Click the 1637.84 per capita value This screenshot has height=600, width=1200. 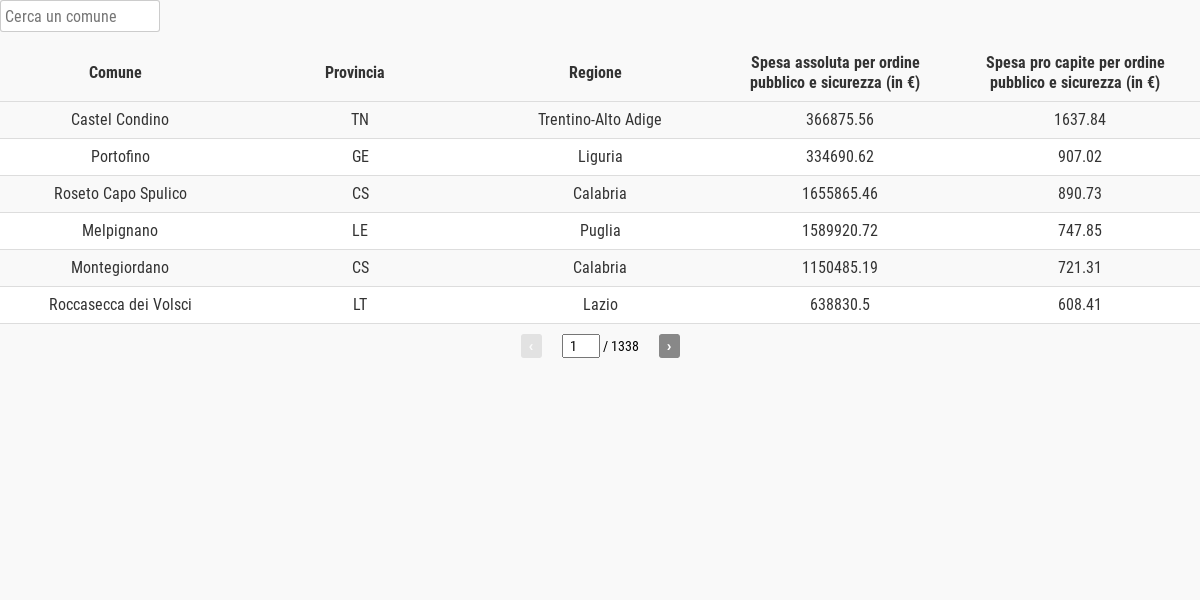tap(1080, 119)
